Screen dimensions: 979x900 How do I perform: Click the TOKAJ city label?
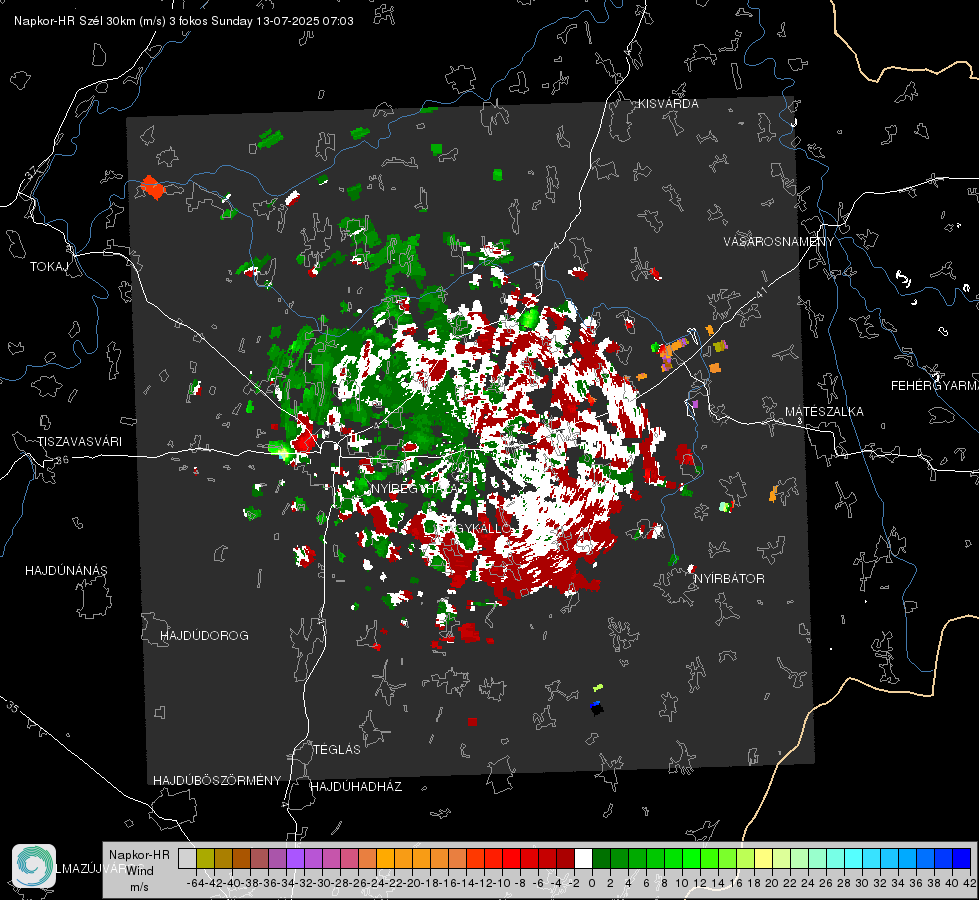pyautogui.click(x=49, y=267)
